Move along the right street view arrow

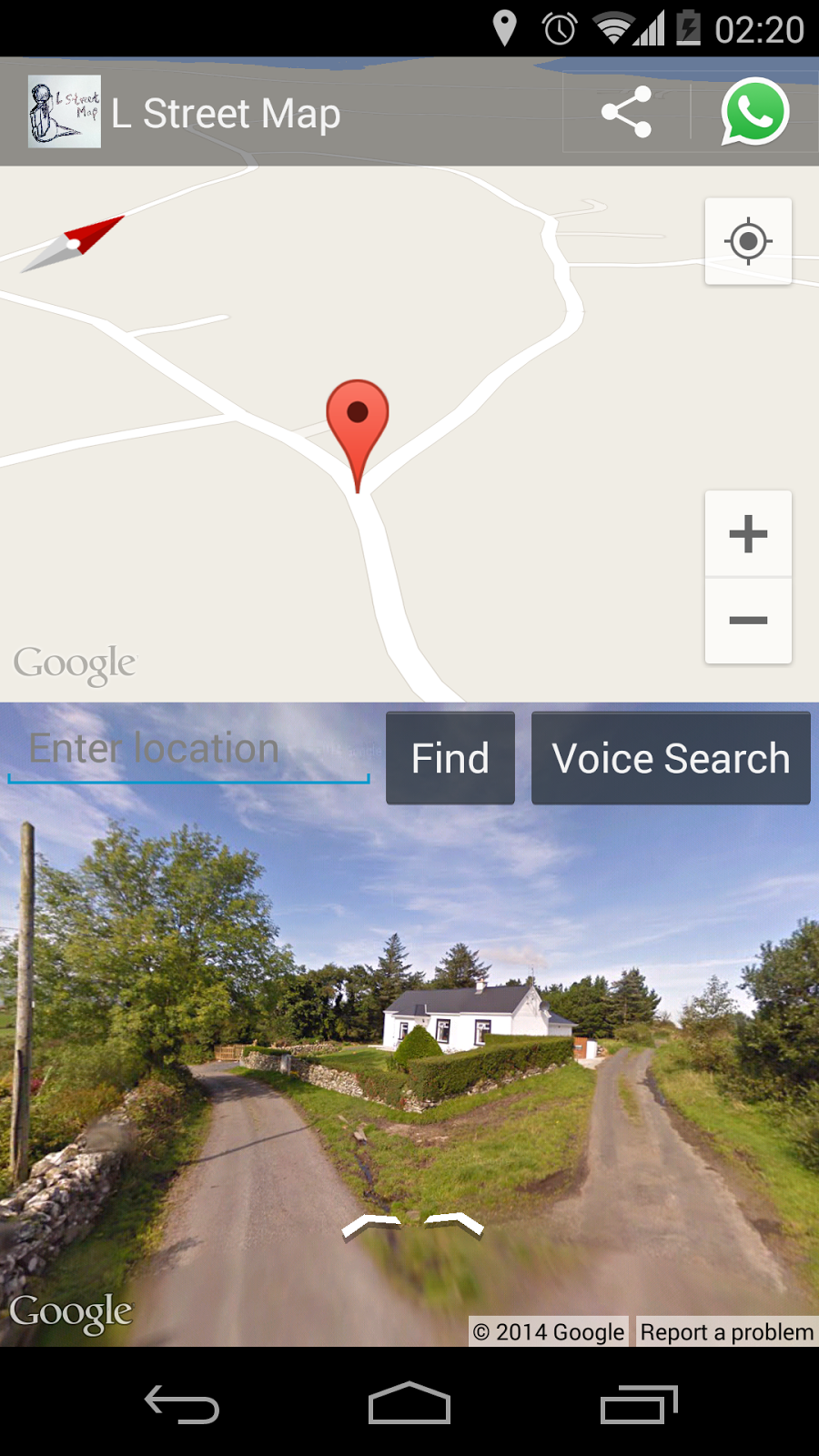pyautogui.click(x=454, y=1225)
